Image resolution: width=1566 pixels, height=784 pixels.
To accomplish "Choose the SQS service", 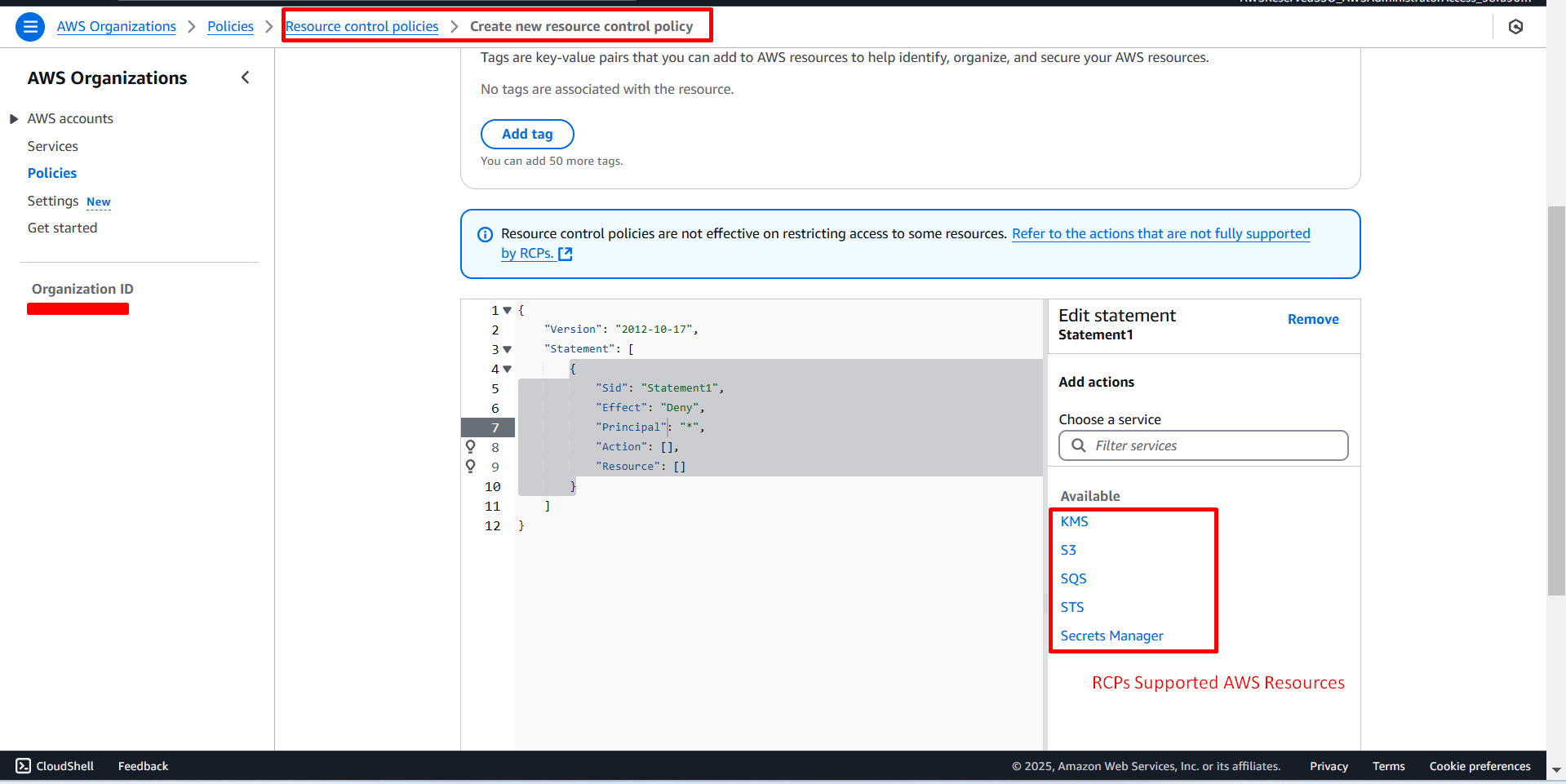I will tap(1073, 578).
